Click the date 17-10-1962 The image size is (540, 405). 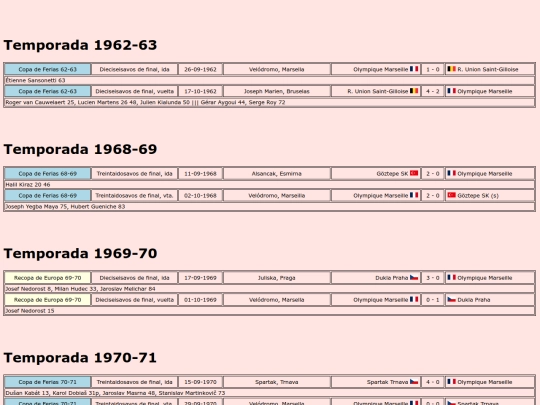click(200, 91)
